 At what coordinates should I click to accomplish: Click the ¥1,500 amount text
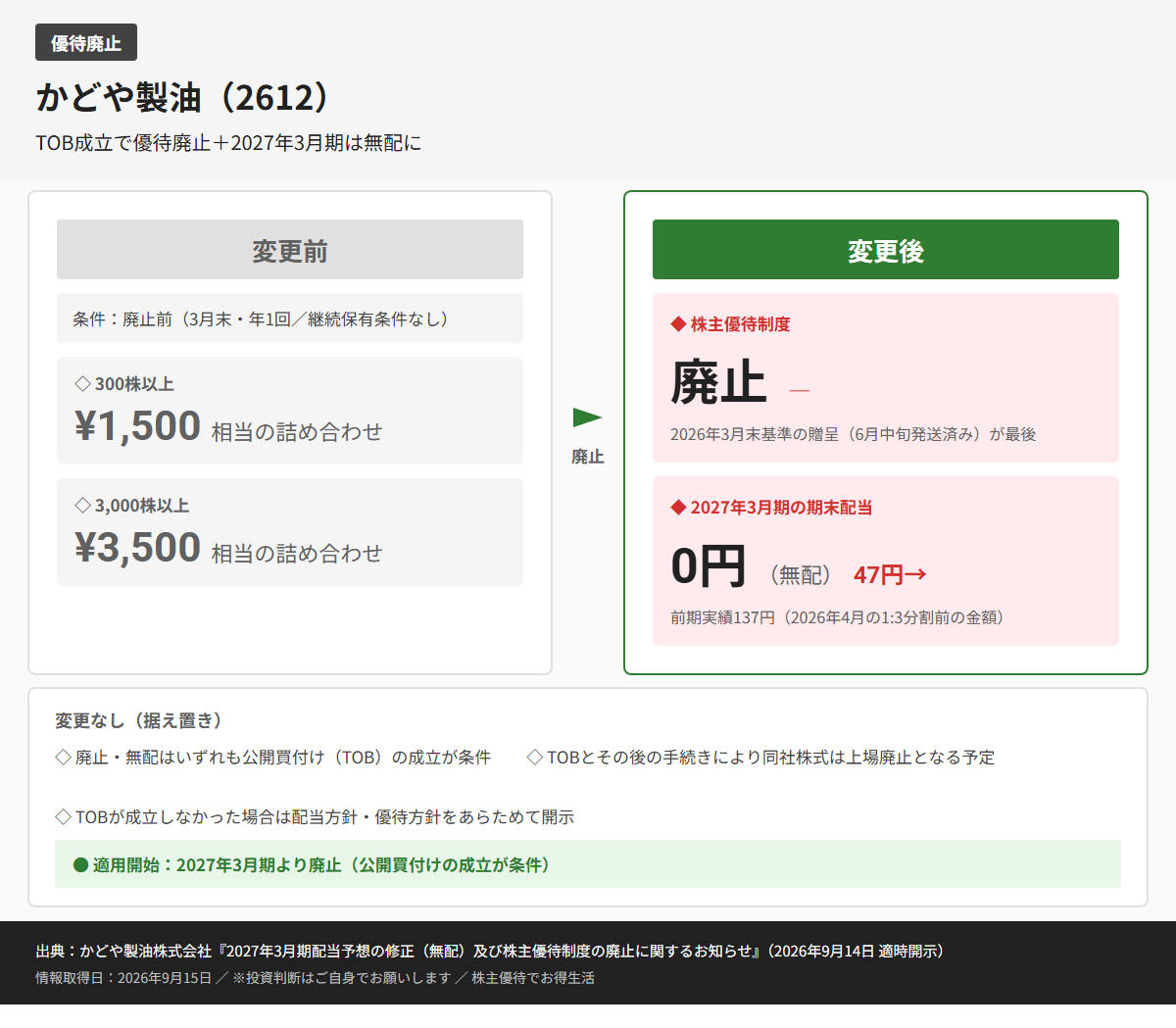[x=138, y=426]
